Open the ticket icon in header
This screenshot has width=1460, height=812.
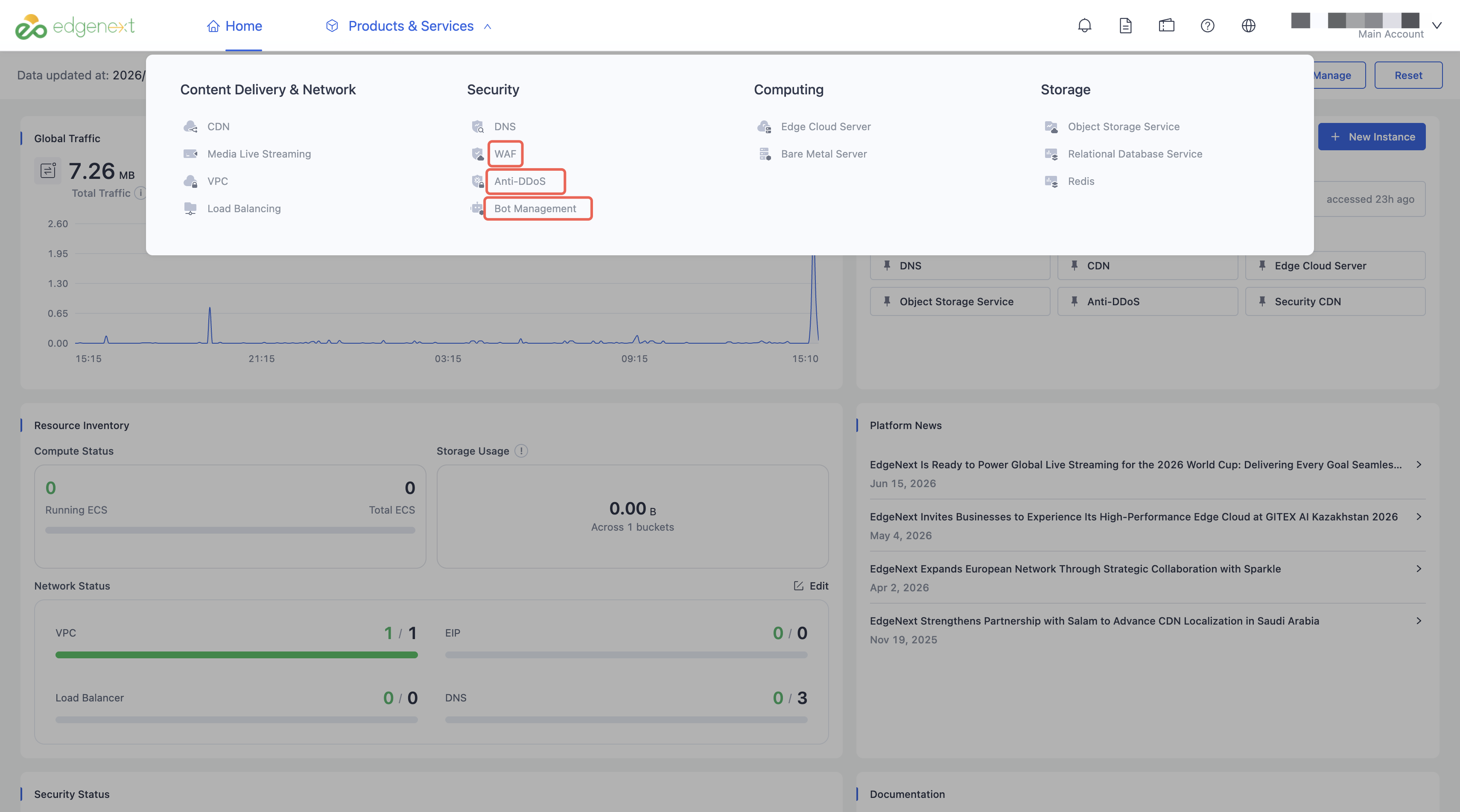1166,26
